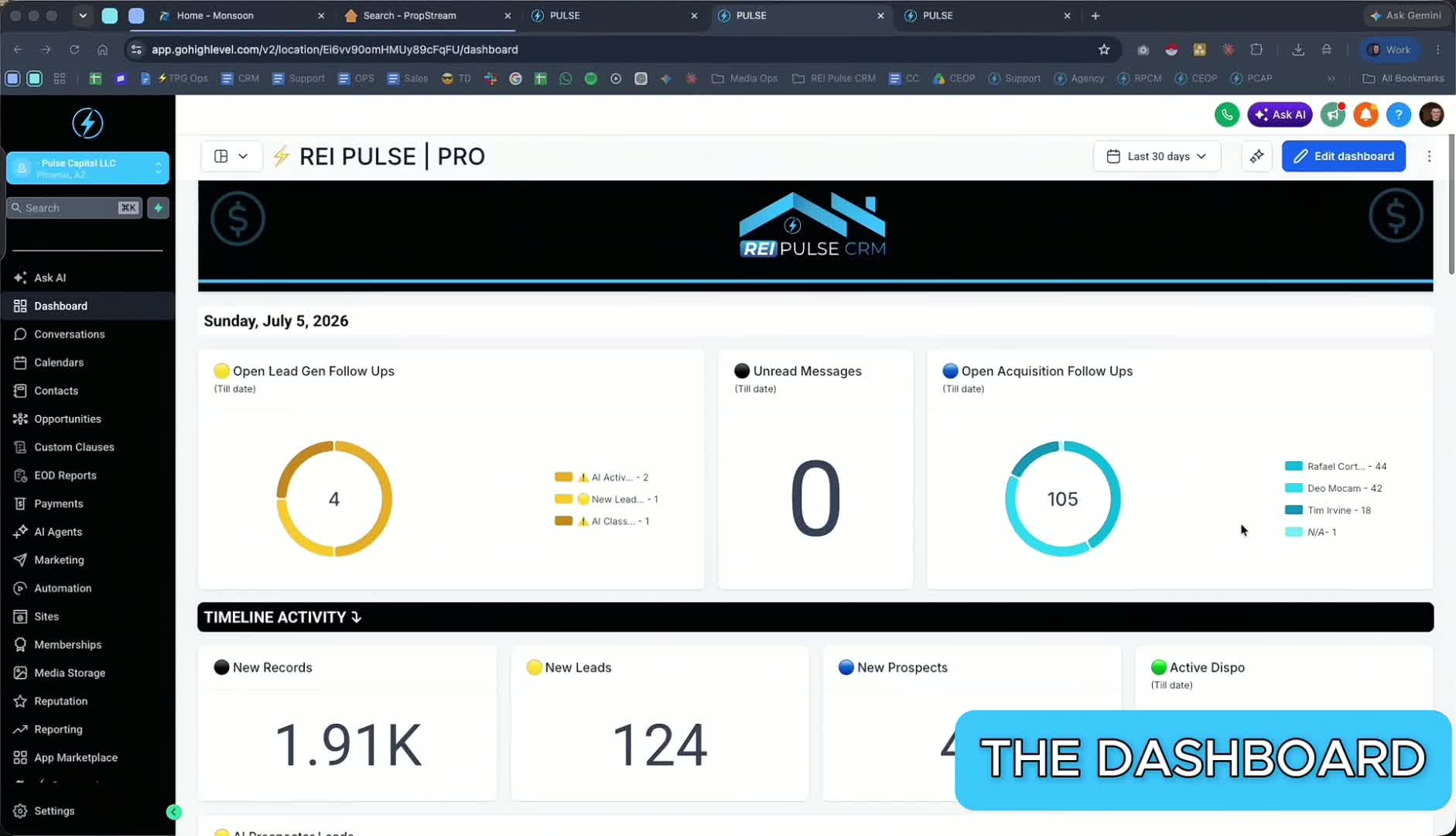
Task: Click the Ask Gemini button
Action: pyautogui.click(x=1406, y=15)
